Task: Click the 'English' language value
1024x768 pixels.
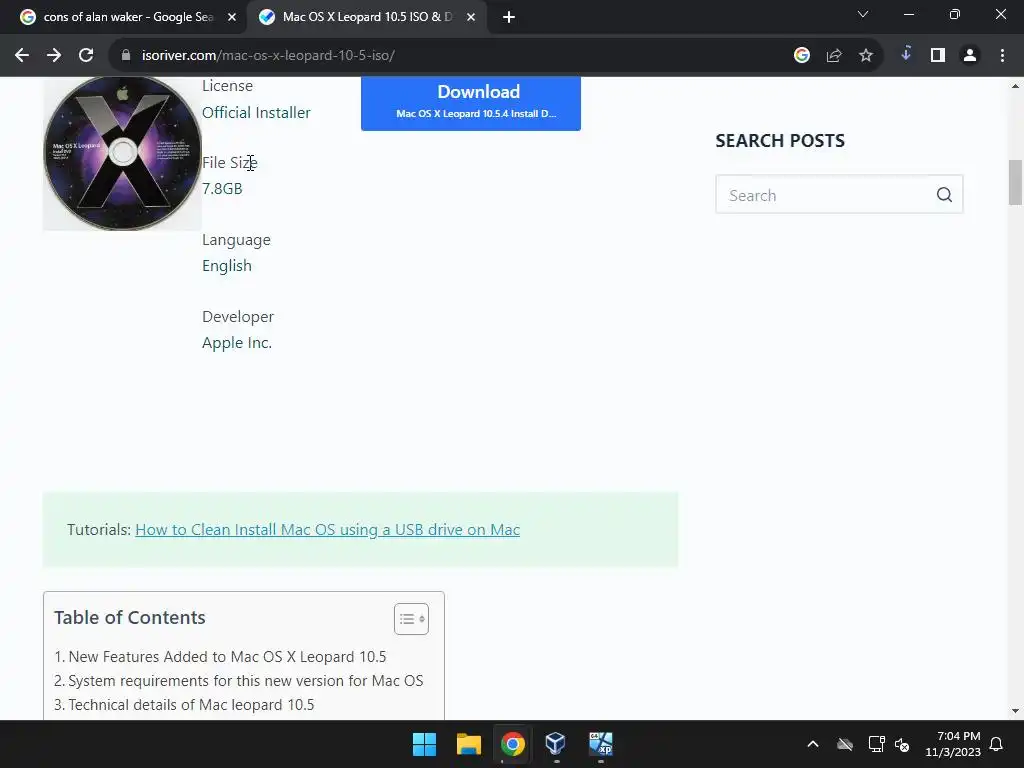Action: coord(227,266)
